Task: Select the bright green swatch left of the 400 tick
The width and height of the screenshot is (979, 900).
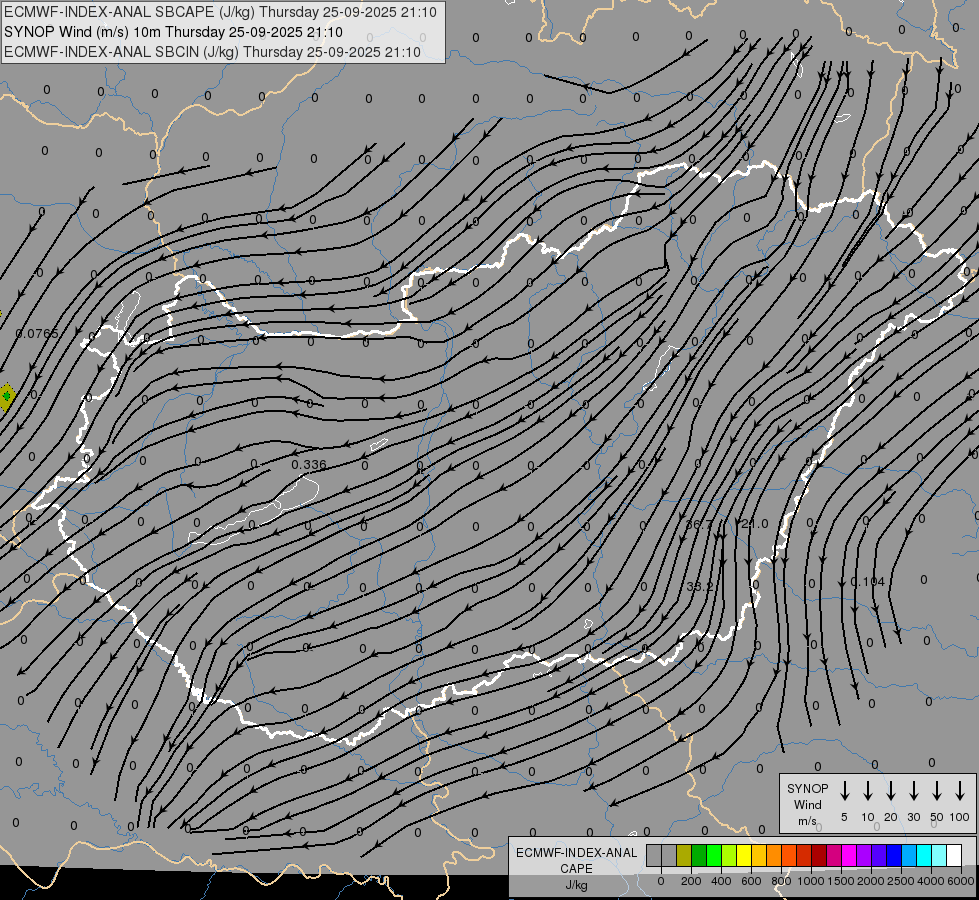Action: [714, 855]
